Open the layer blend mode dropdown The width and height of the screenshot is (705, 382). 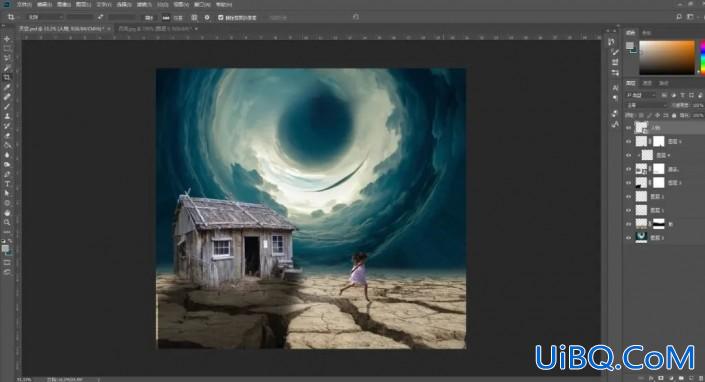click(647, 105)
